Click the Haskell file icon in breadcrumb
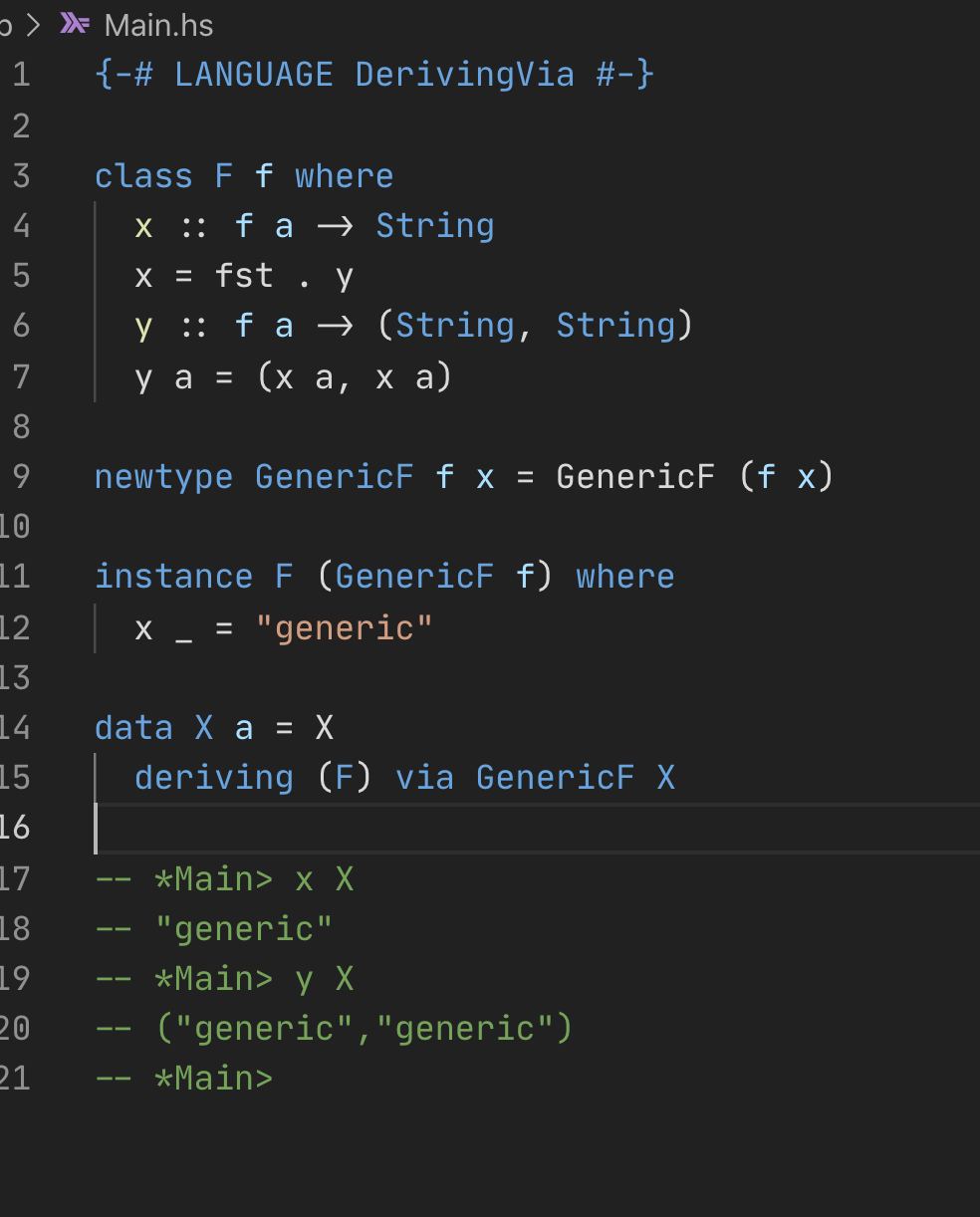The width and height of the screenshot is (980, 1217). click(x=75, y=24)
